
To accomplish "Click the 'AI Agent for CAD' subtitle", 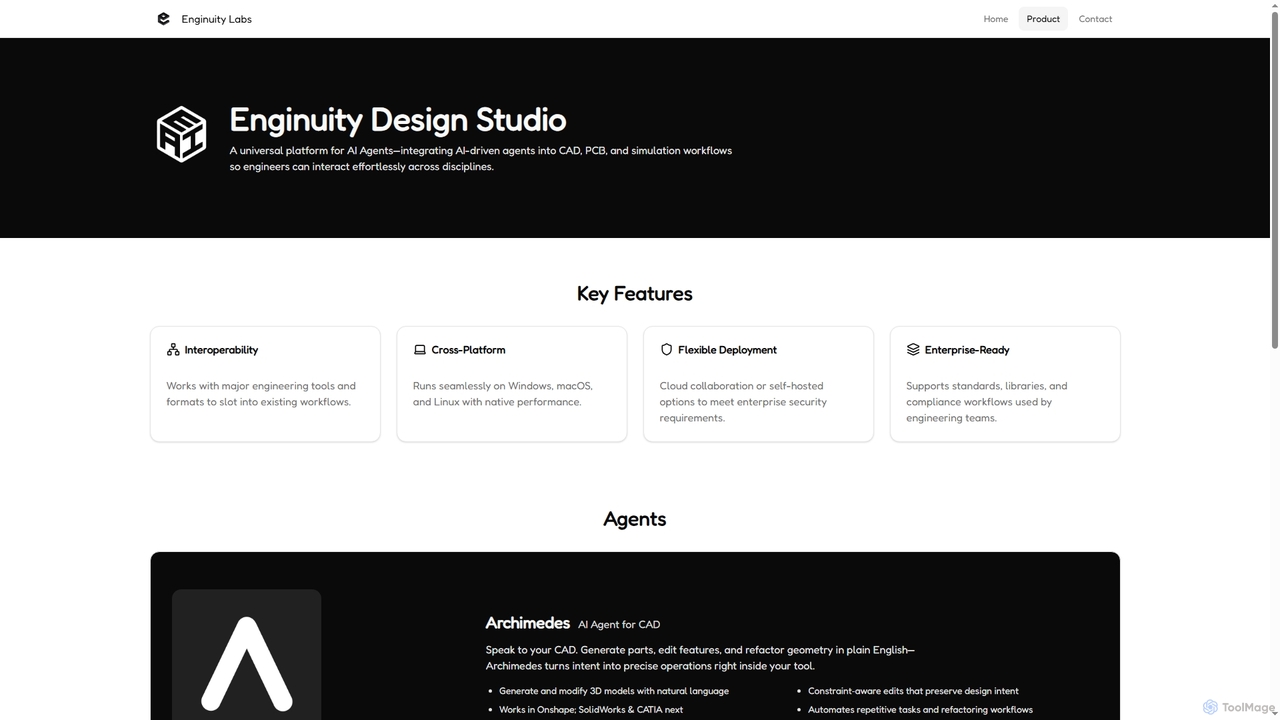I will (x=619, y=625).
